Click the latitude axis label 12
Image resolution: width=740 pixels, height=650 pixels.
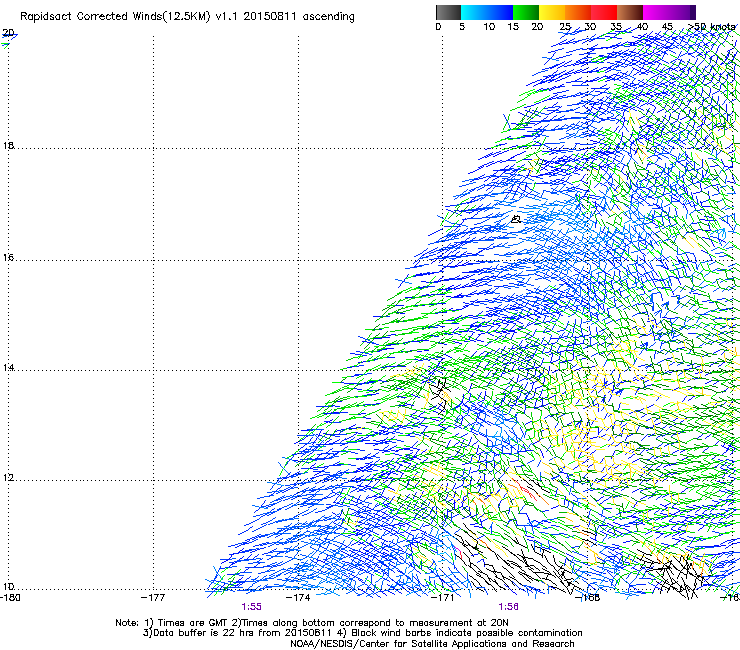coord(8,478)
